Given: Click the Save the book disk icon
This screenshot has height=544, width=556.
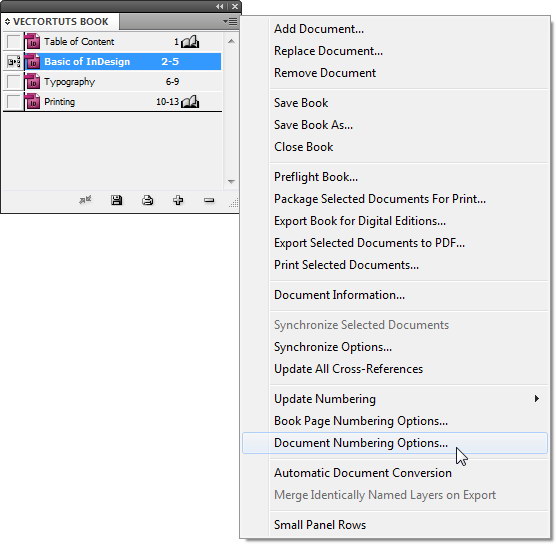Looking at the screenshot, I should click(116, 200).
